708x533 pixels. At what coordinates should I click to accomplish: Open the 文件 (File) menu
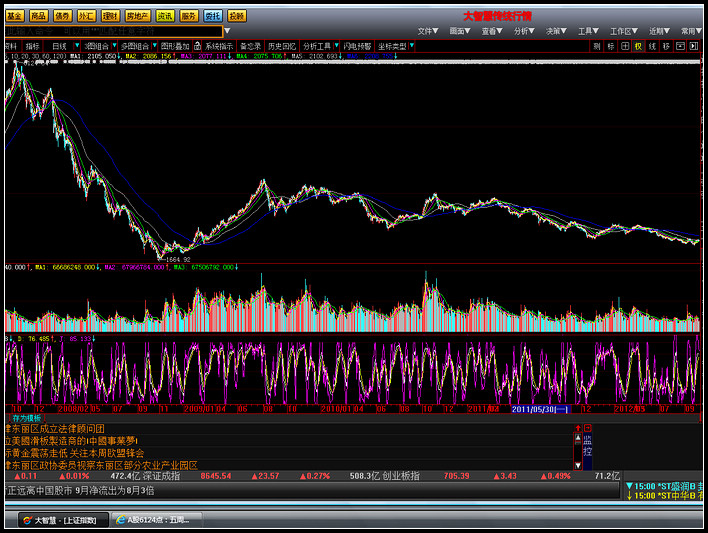428,31
